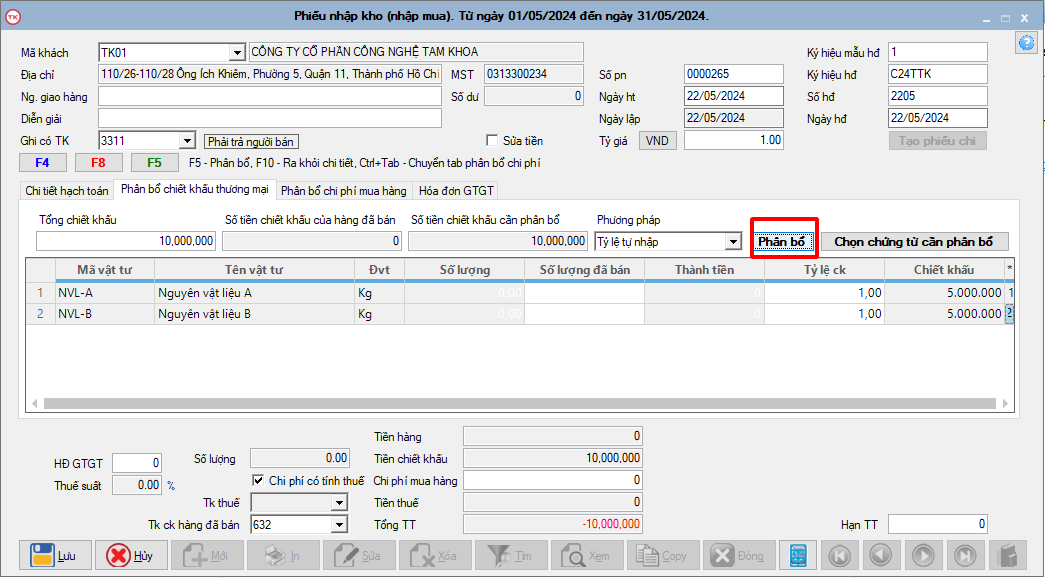1045x578 pixels.
Task: Click the Tìm filter search button
Action: coord(512,555)
